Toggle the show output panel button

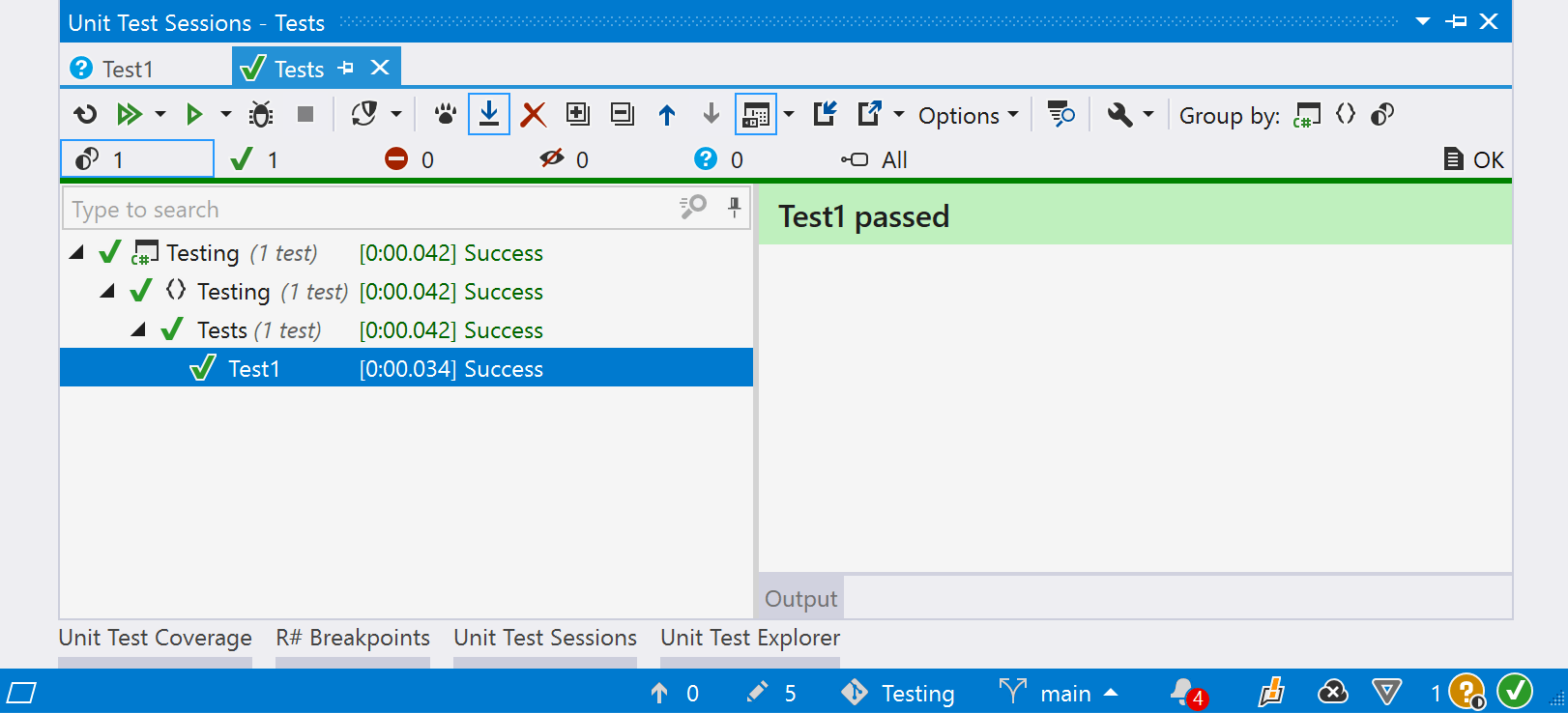(x=755, y=115)
